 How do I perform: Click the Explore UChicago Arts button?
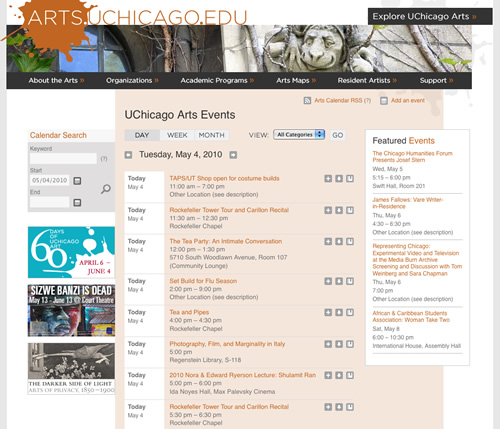pyautogui.click(x=430, y=16)
